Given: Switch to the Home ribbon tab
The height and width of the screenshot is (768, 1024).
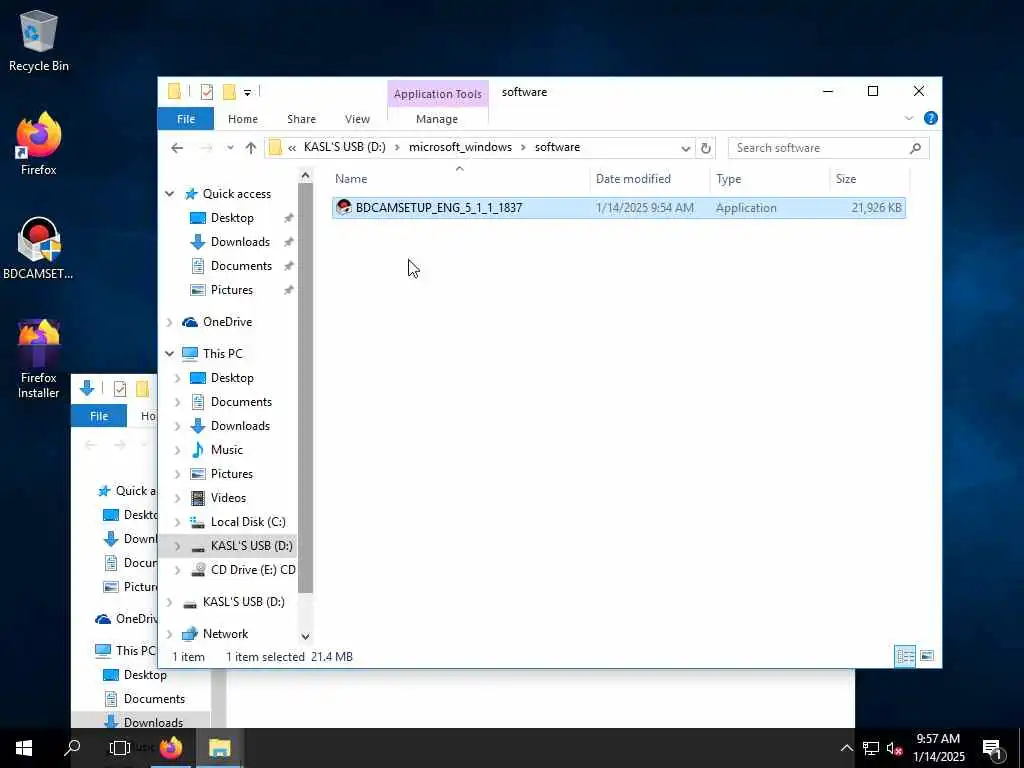Looking at the screenshot, I should (243, 119).
